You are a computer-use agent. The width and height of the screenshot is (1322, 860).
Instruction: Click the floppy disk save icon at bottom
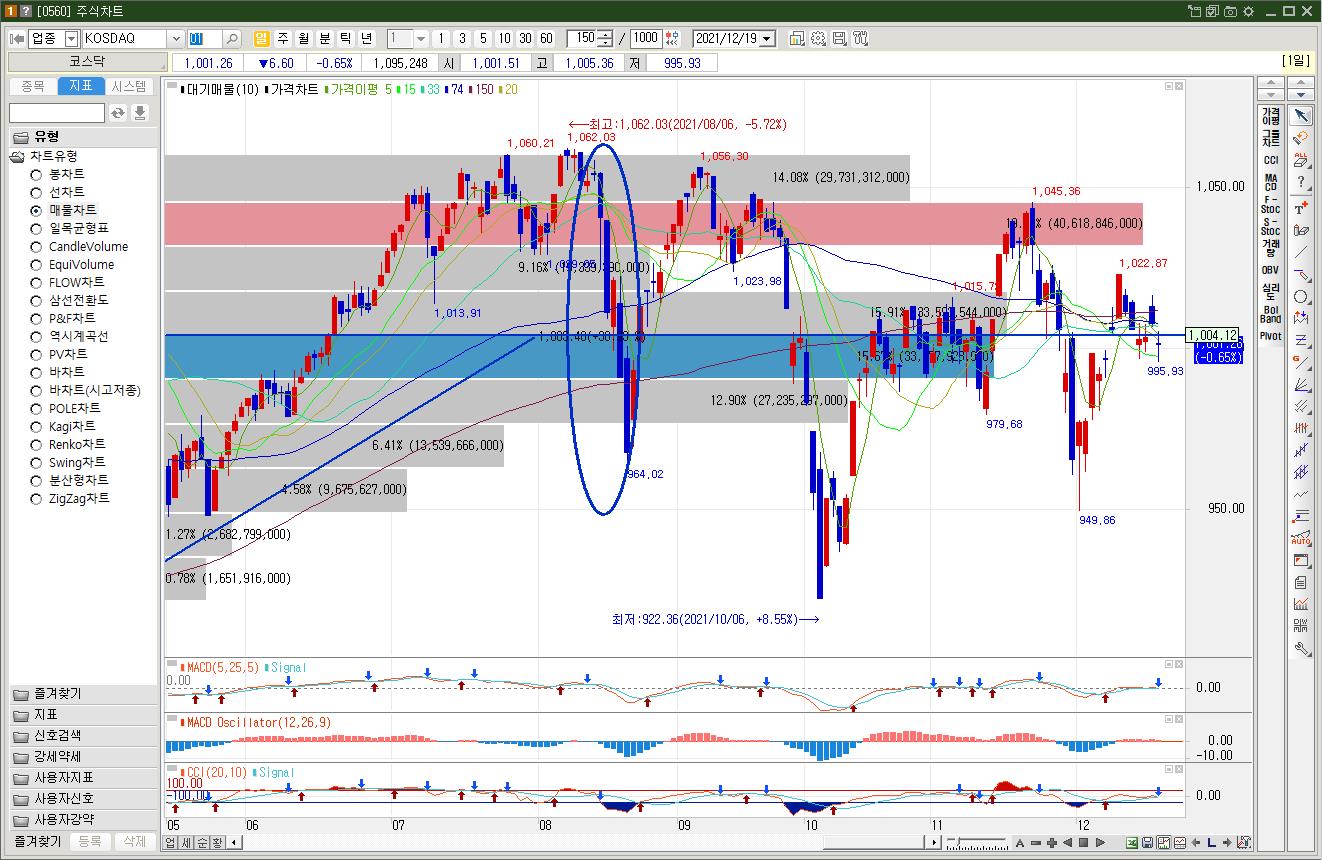(x=1148, y=843)
